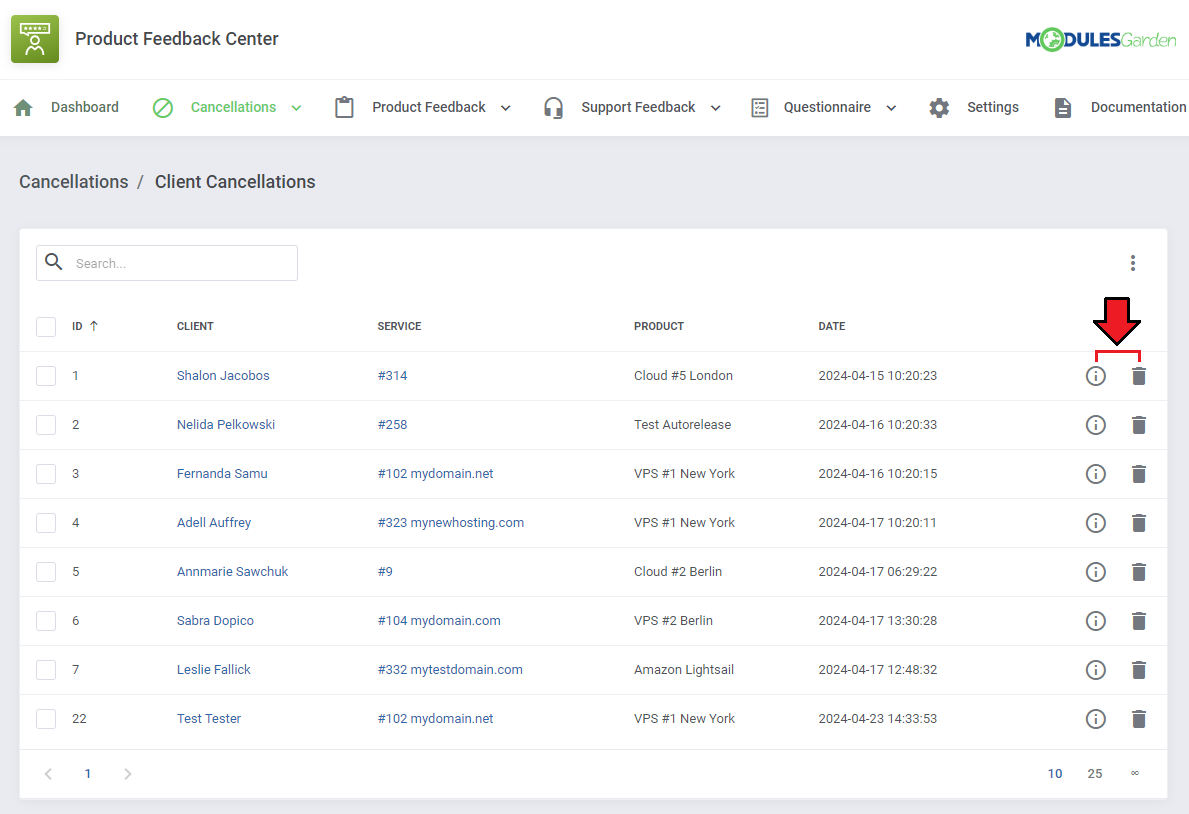This screenshot has height=814, width=1189.
Task: Delete Fernanda Samu cancellation
Action: pyautogui.click(x=1139, y=474)
